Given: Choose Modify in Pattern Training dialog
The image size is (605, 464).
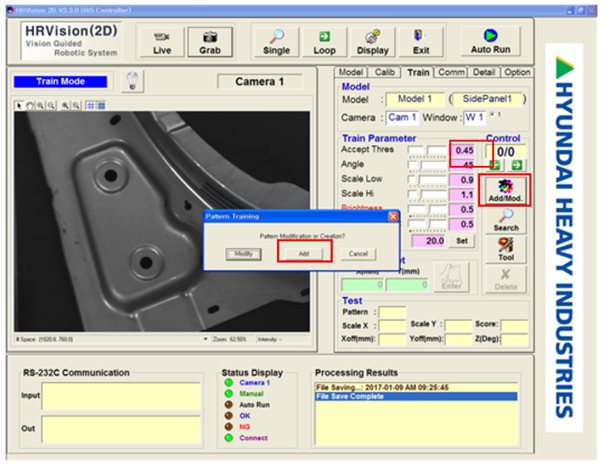Looking at the screenshot, I should pyautogui.click(x=243, y=254).
